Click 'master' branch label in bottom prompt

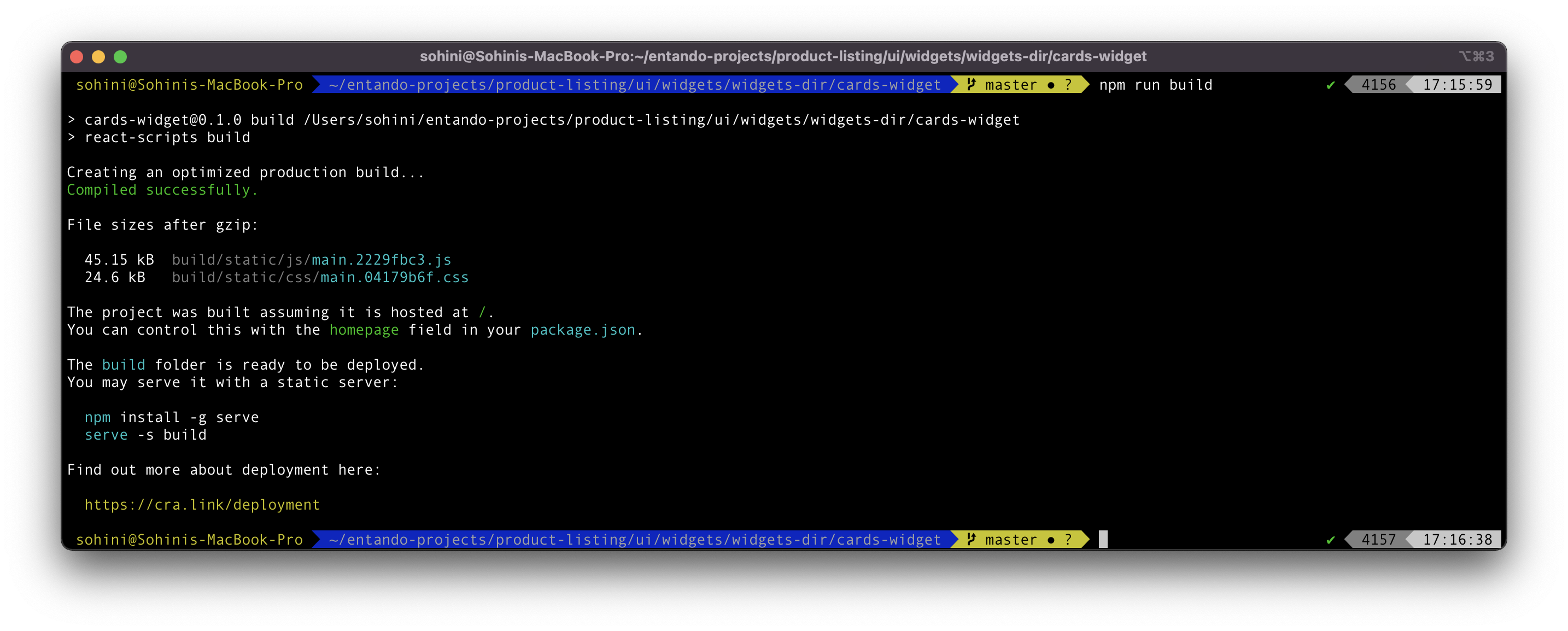(1011, 539)
